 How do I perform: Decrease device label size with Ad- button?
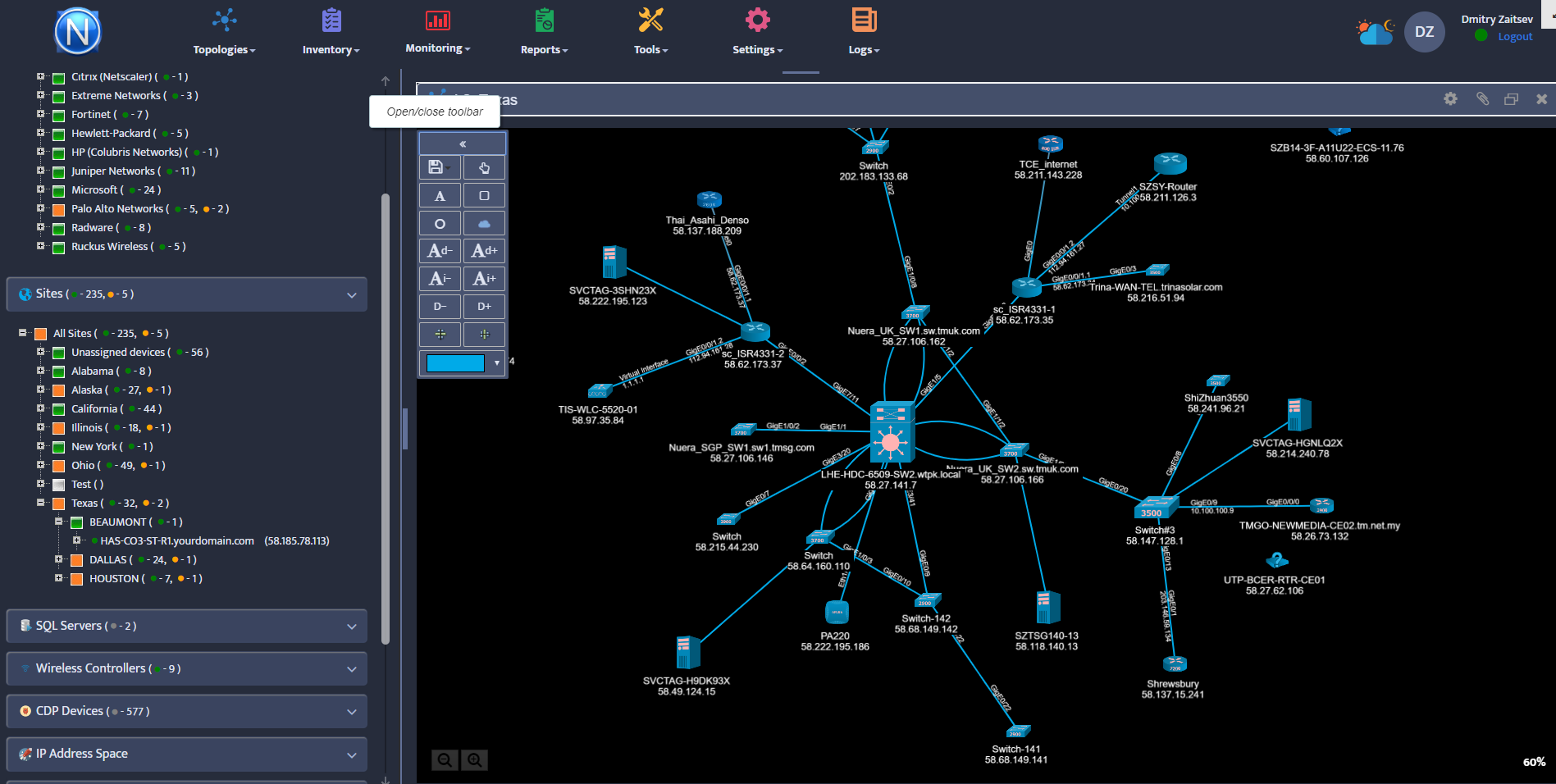click(440, 251)
